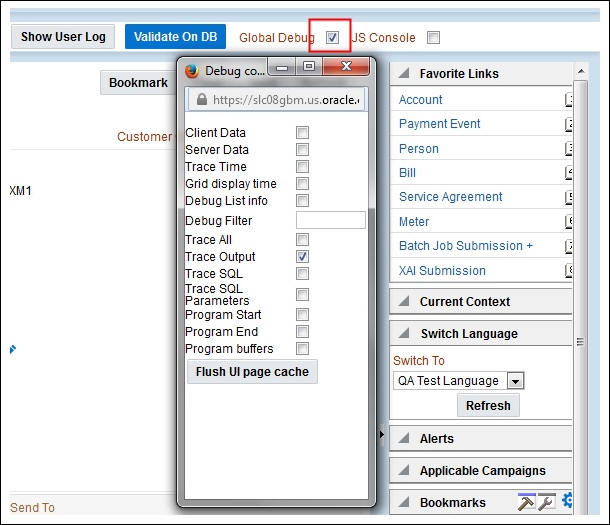Screen dimensions: 610x525
Task: Check Trace SQL Parameters checkbox
Action: pos(302,295)
